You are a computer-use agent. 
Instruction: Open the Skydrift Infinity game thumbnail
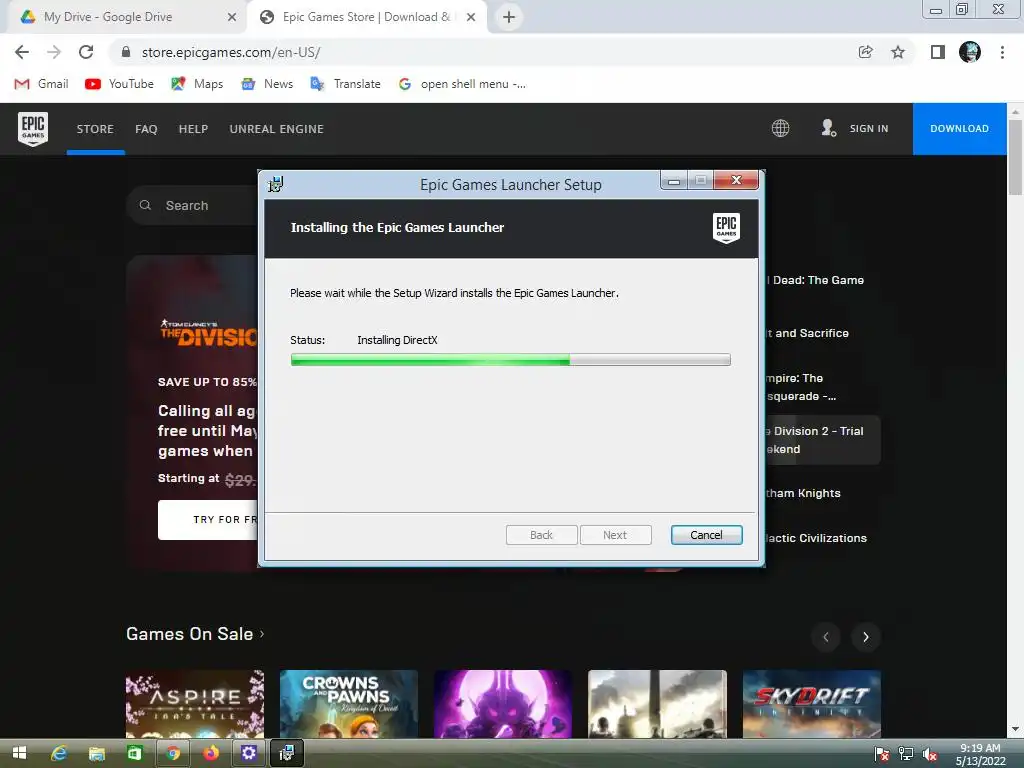pos(812,704)
